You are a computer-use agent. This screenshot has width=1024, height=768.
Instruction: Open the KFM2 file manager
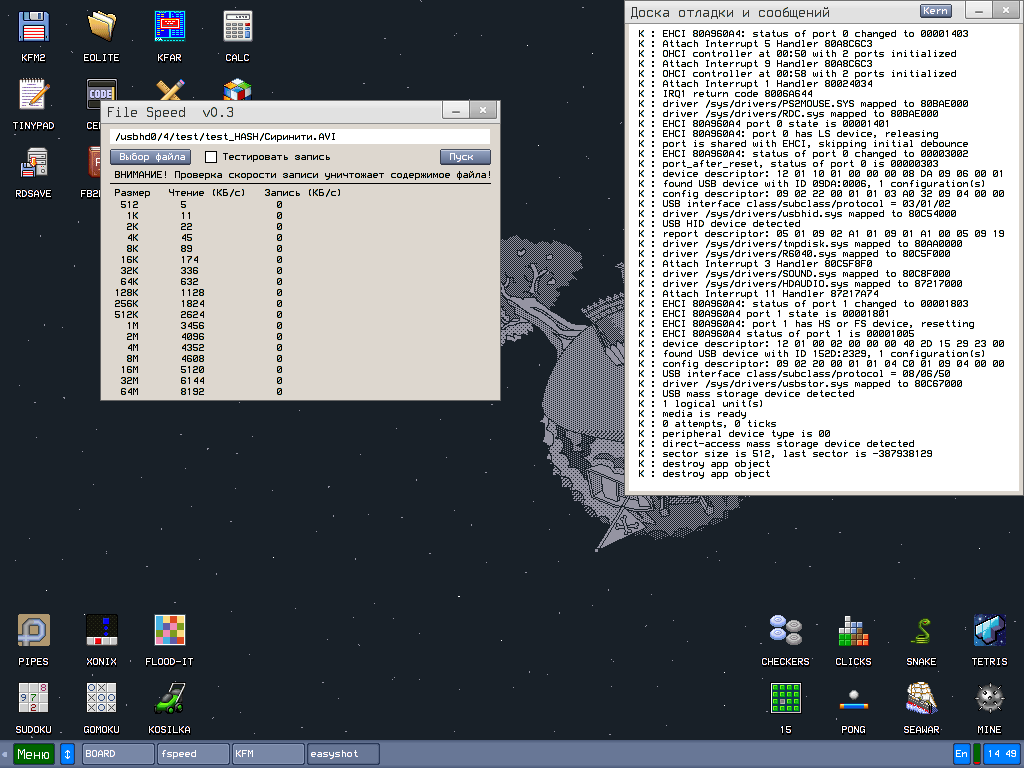click(x=33, y=25)
